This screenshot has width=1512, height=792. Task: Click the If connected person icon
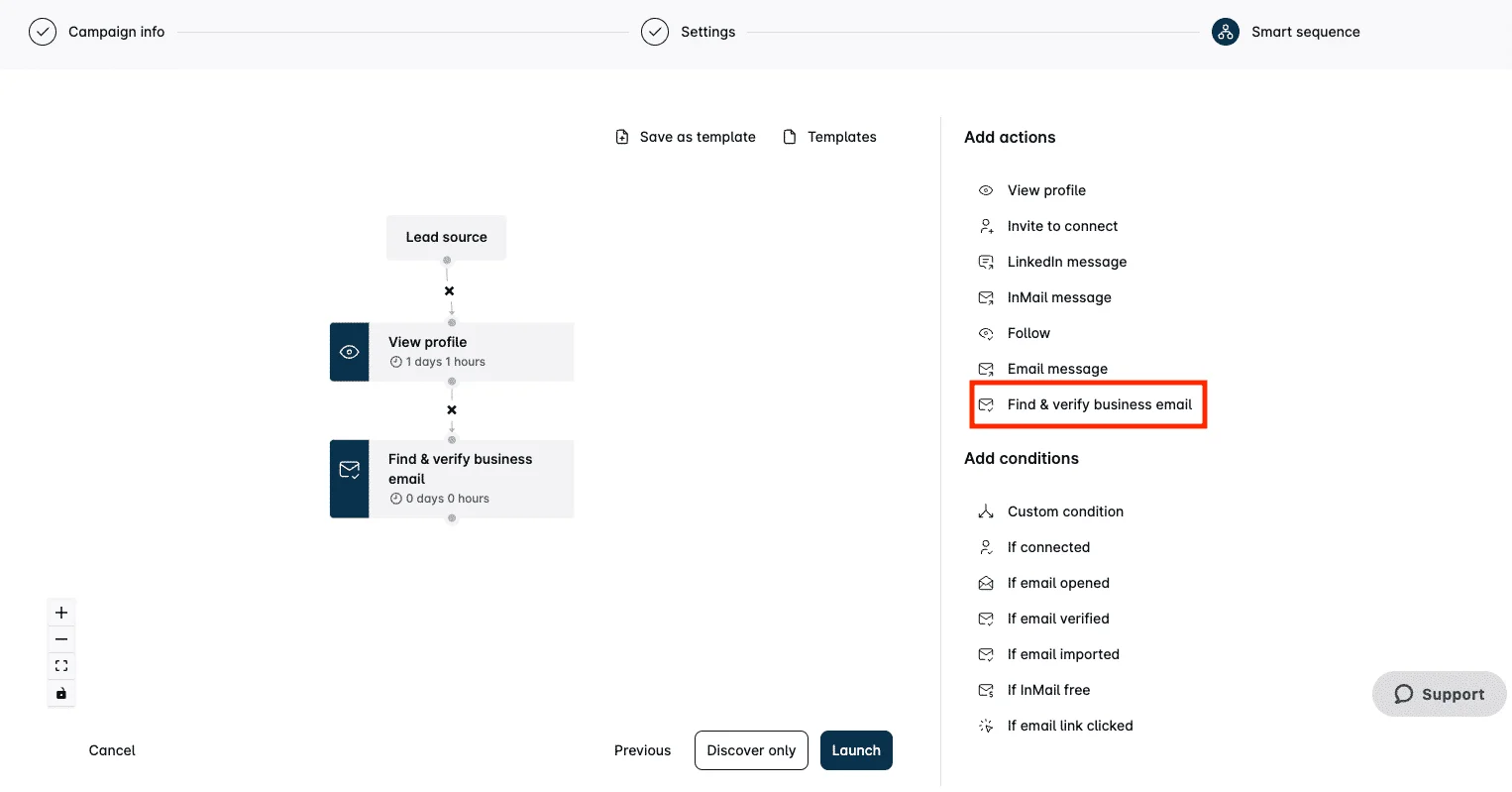986,547
